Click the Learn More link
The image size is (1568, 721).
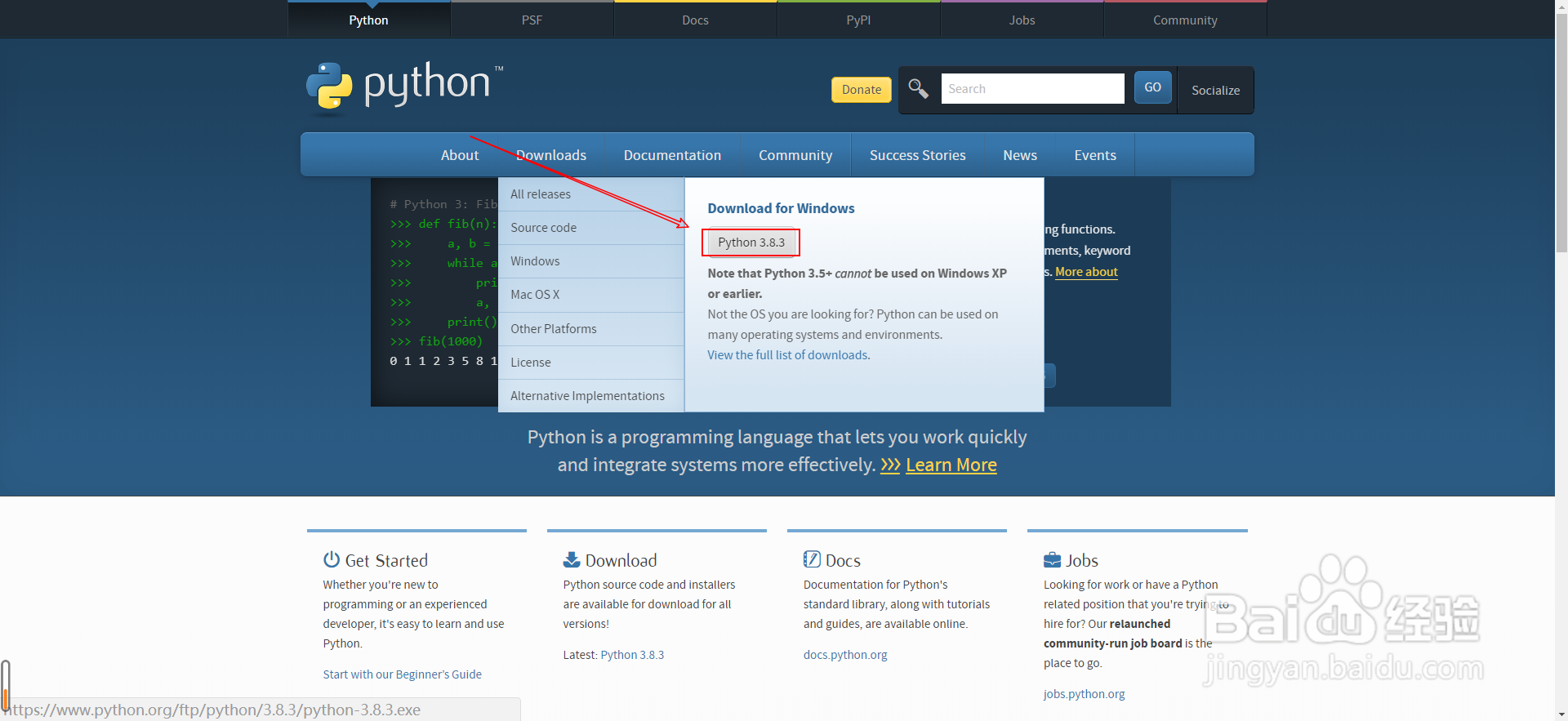(951, 465)
